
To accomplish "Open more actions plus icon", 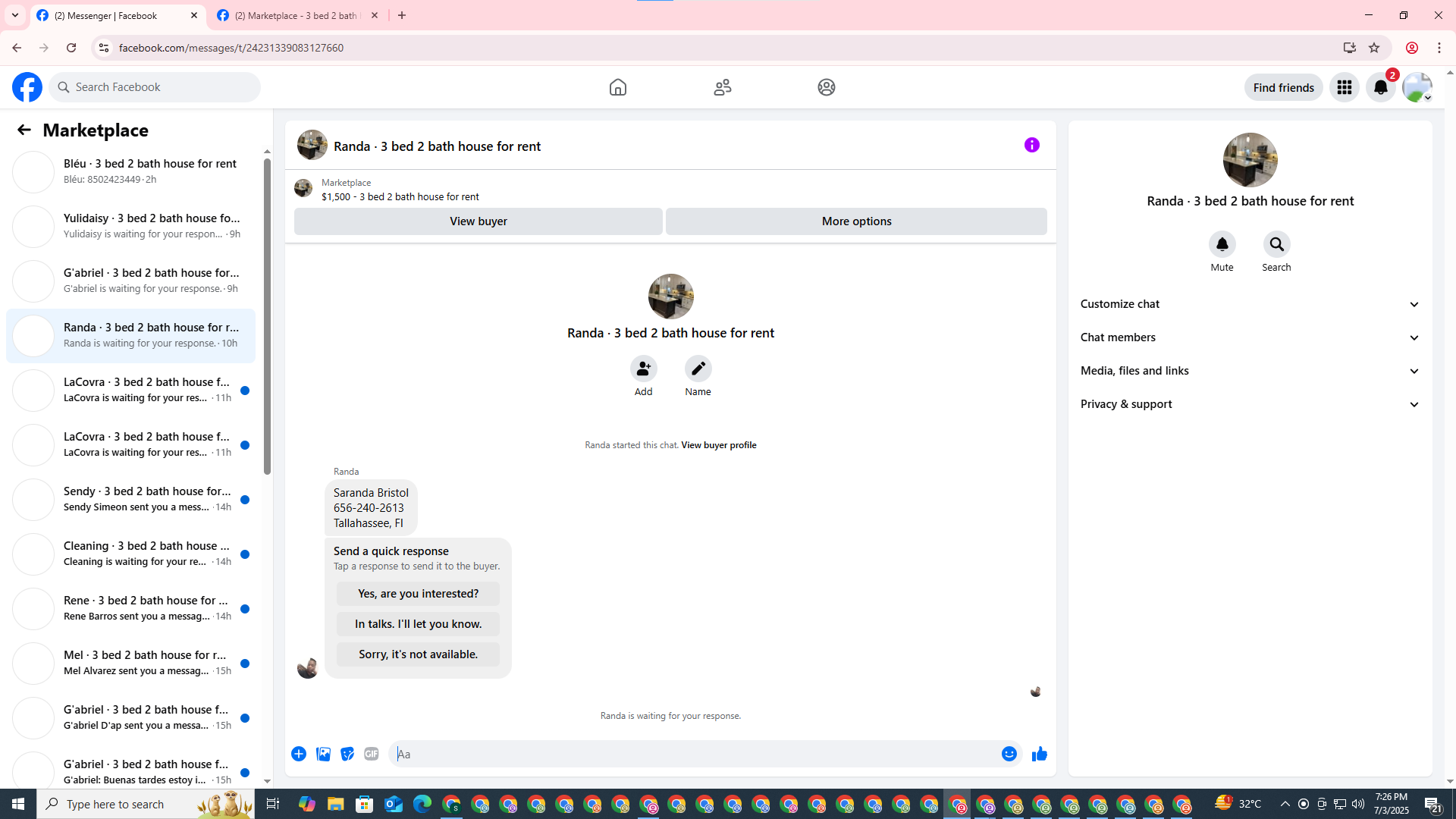I will click(x=299, y=754).
